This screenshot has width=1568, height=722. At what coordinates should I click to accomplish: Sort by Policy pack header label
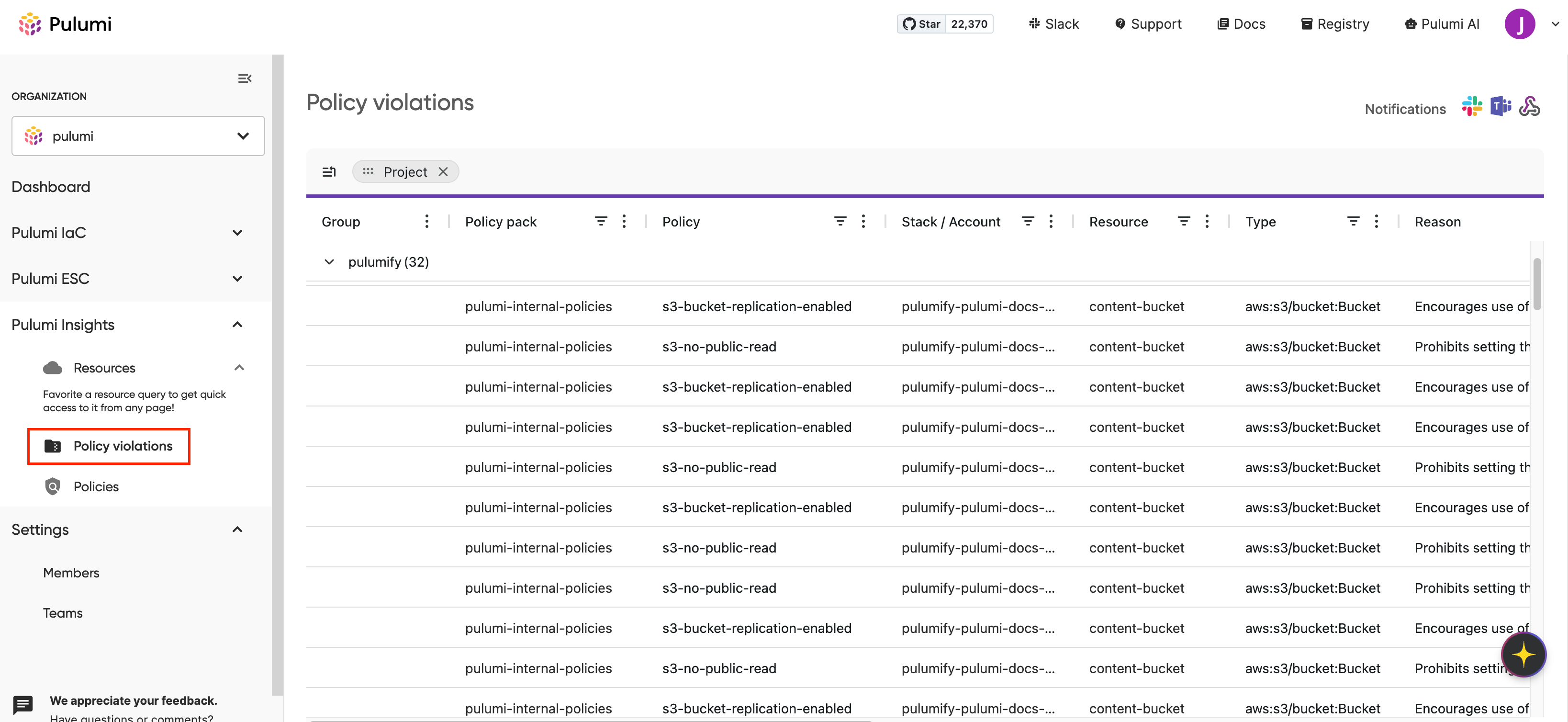[x=500, y=222]
